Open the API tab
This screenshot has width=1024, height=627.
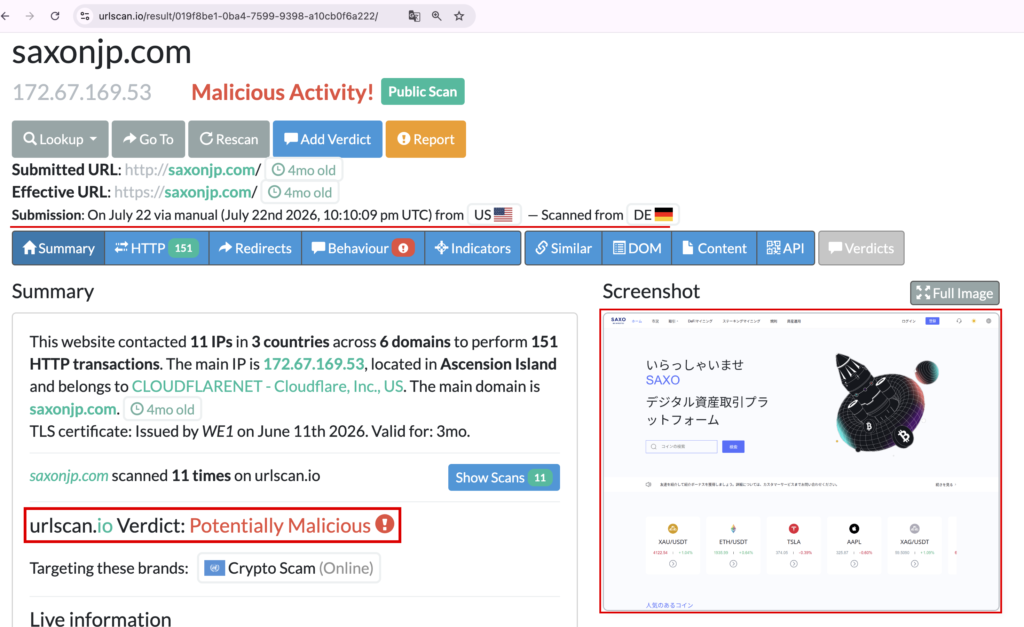tap(786, 248)
